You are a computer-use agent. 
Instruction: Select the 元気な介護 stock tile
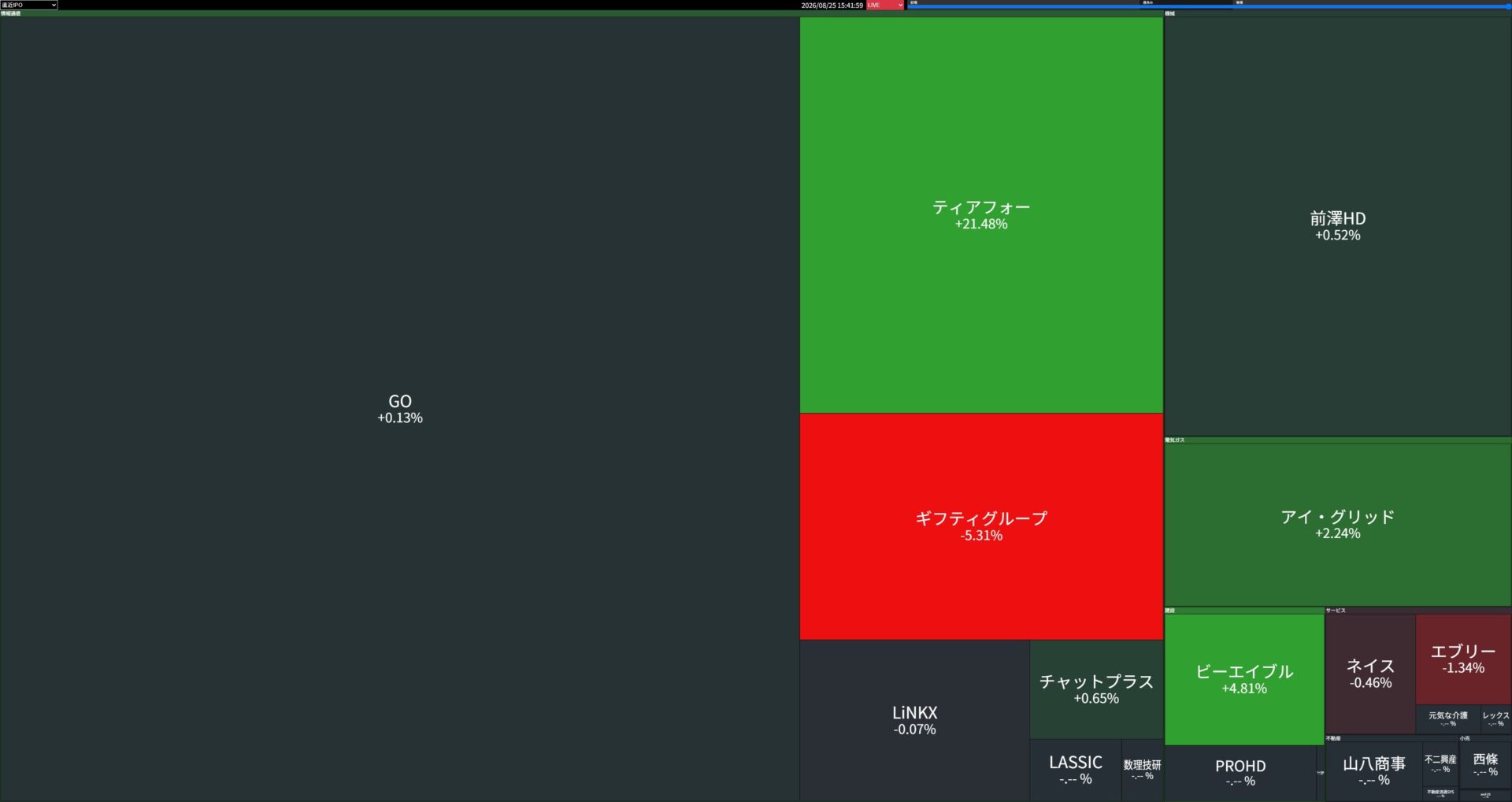(1448, 718)
